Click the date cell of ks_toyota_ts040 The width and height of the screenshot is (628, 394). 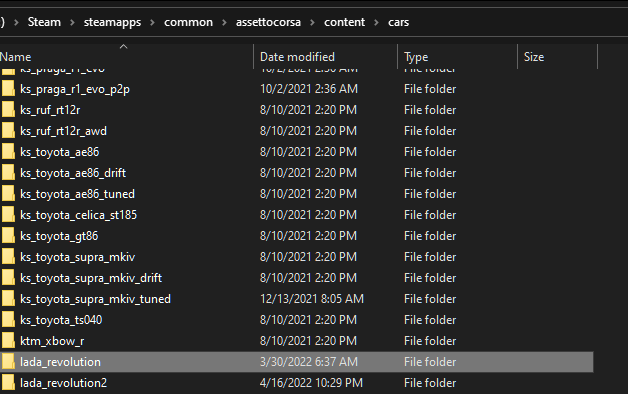pyautogui.click(x=308, y=320)
